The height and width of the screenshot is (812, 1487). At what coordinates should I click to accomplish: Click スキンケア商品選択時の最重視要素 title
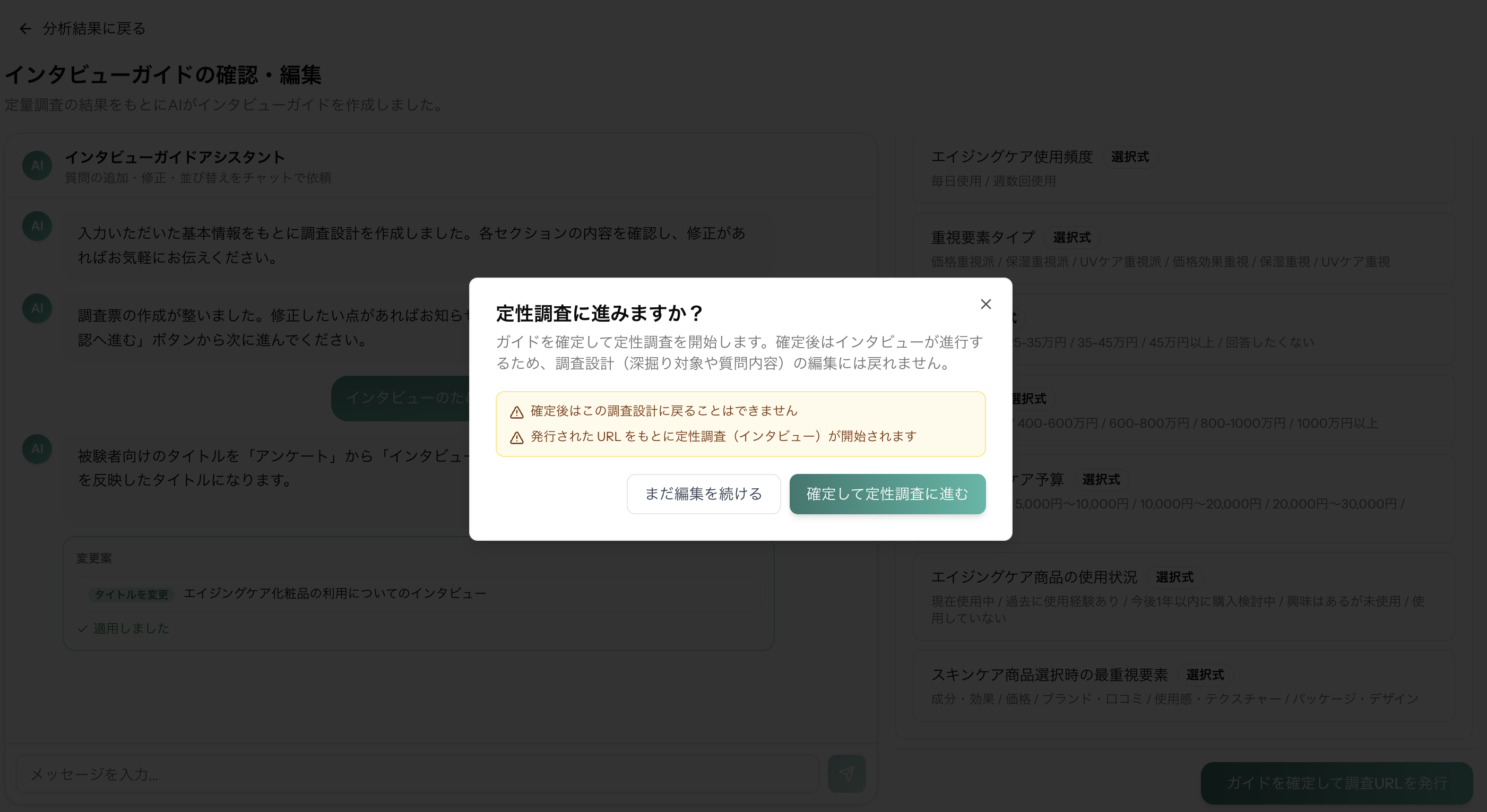pos(1049,675)
